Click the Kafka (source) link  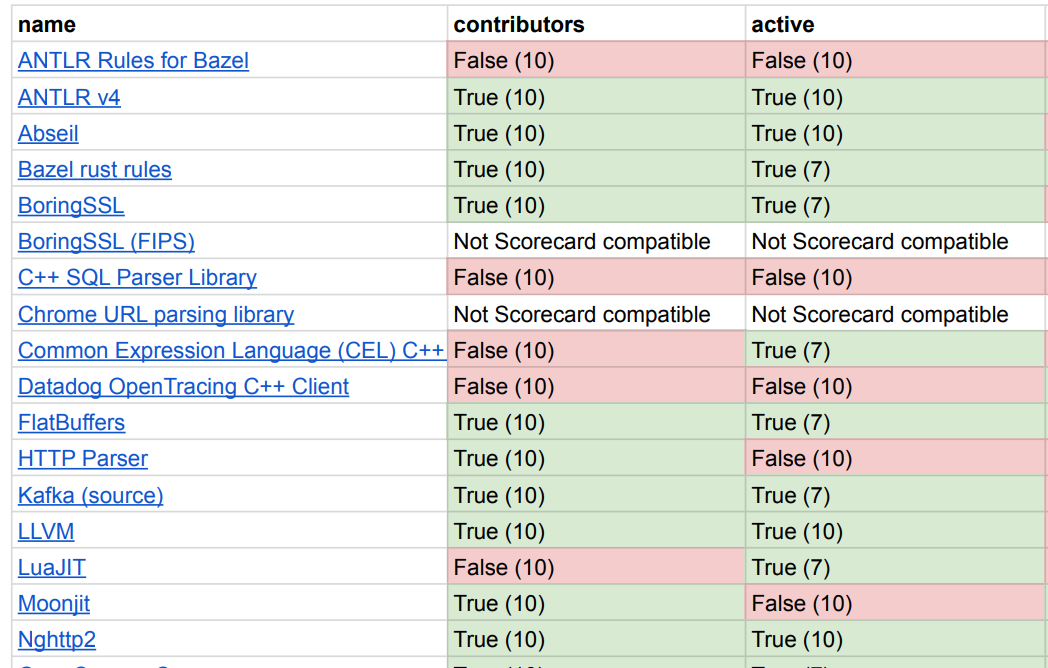click(x=90, y=495)
